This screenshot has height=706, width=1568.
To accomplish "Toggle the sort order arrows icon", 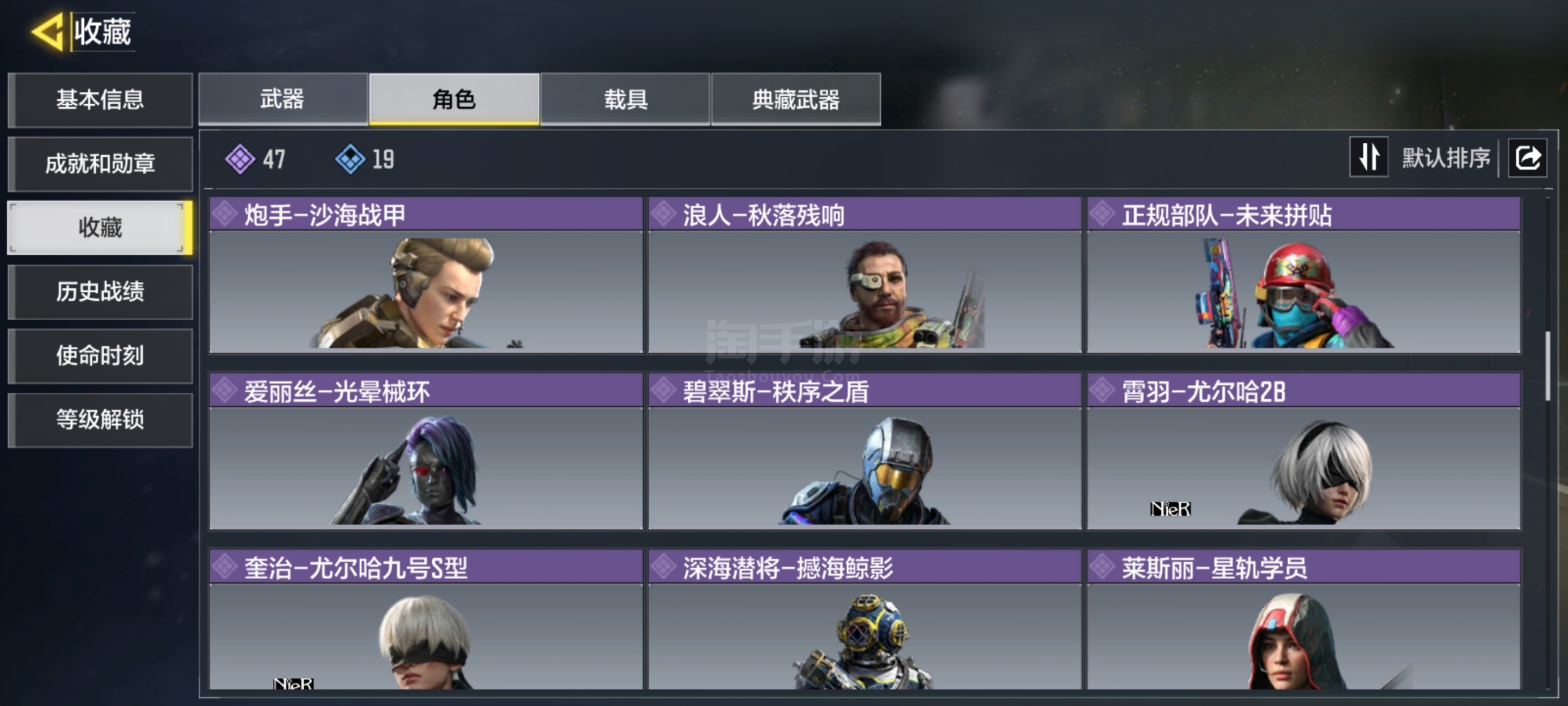I will tap(1369, 158).
